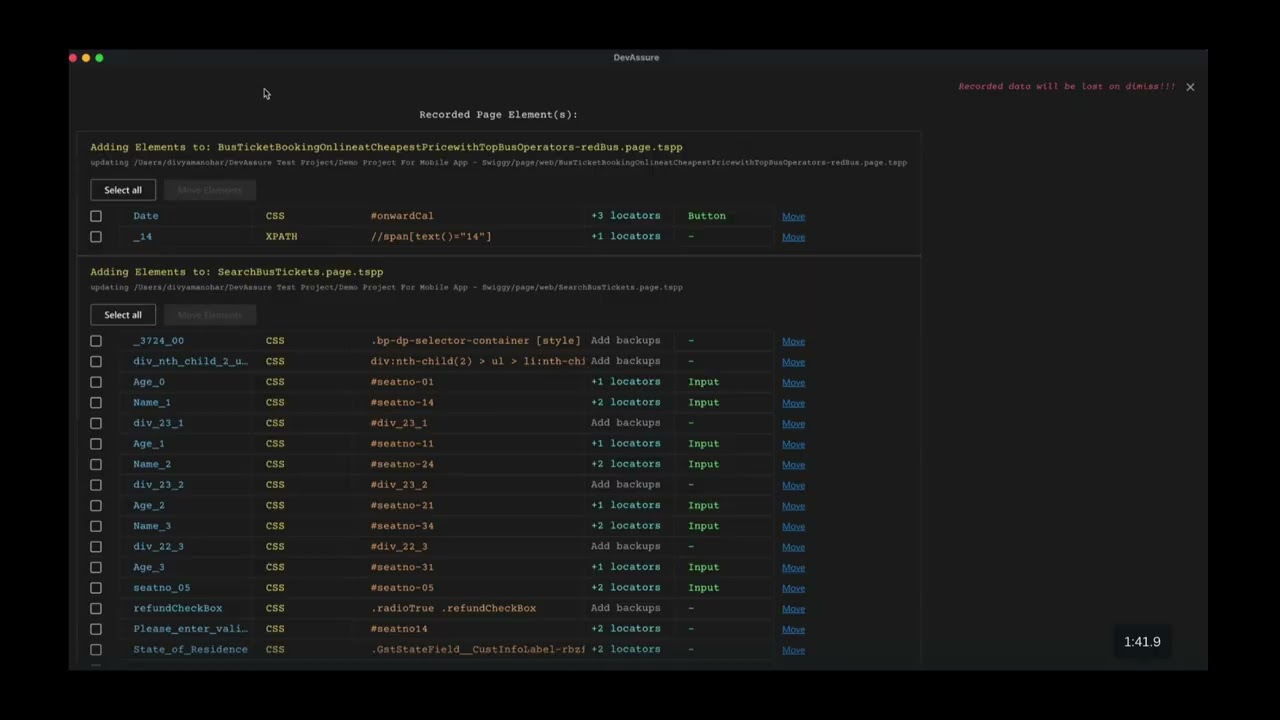
Task: Click the #onwardCal locator value
Action: [x=402, y=215]
